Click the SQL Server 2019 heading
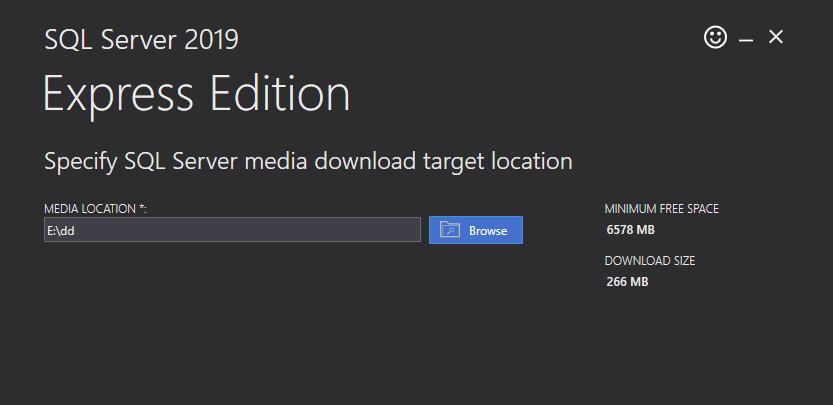The height and width of the screenshot is (405, 833). [141, 40]
